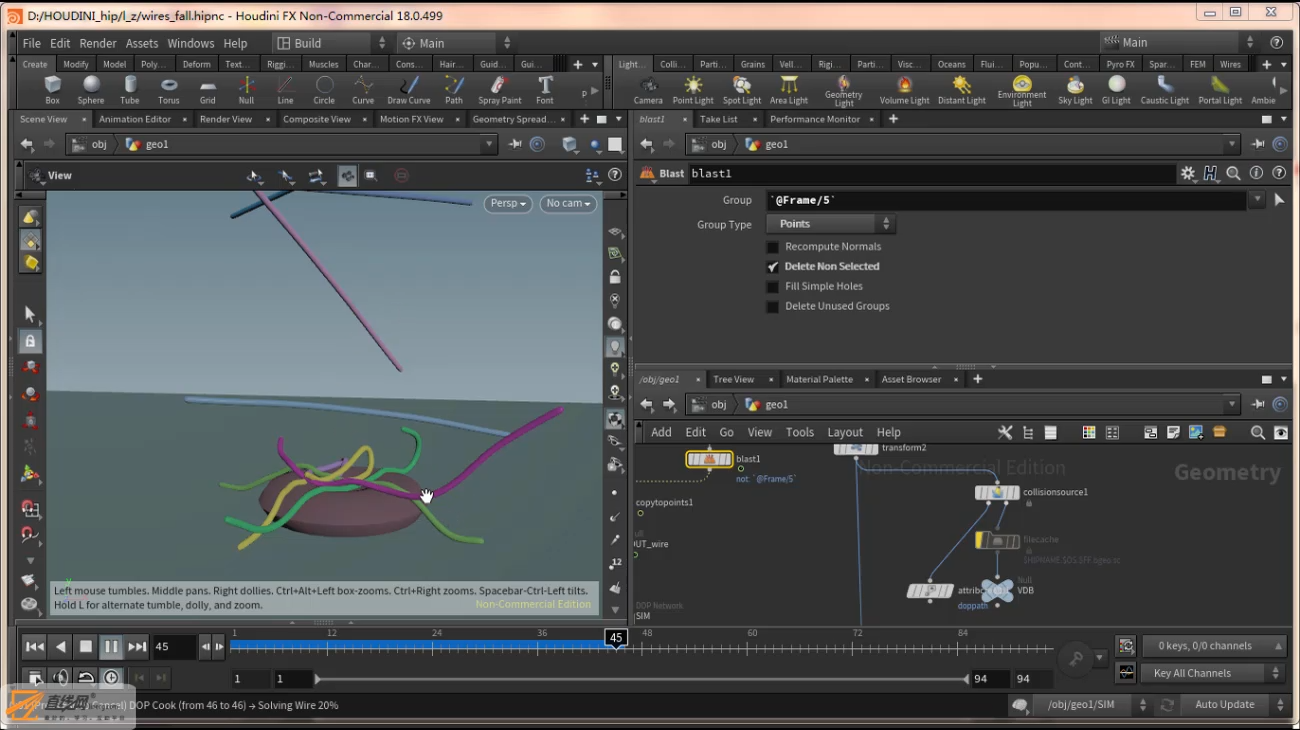Select the Null shelf tool
This screenshot has height=730, width=1300.
click(246, 89)
